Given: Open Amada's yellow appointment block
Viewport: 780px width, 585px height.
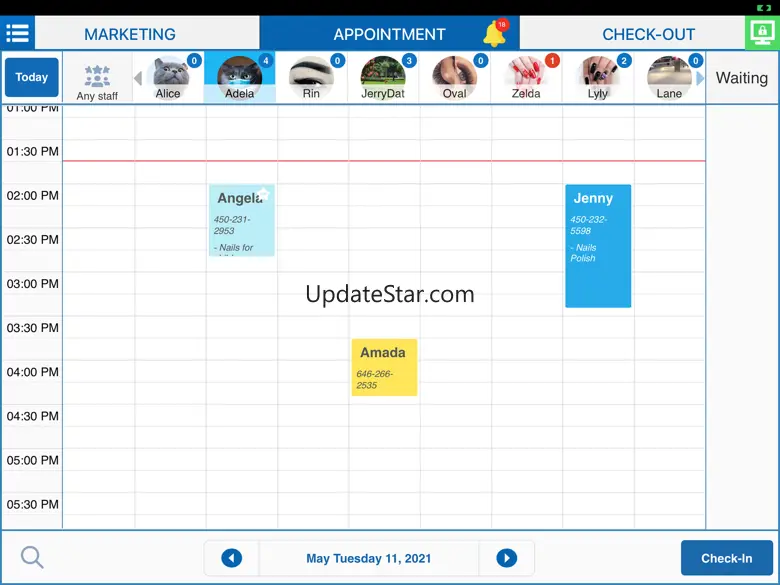Looking at the screenshot, I should pyautogui.click(x=384, y=367).
